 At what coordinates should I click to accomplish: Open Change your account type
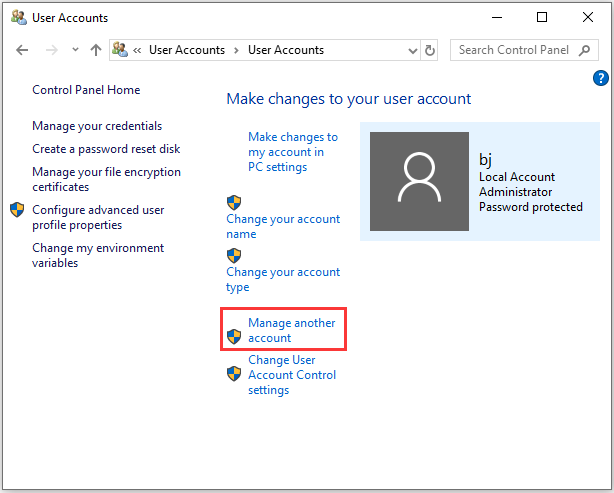click(x=283, y=279)
